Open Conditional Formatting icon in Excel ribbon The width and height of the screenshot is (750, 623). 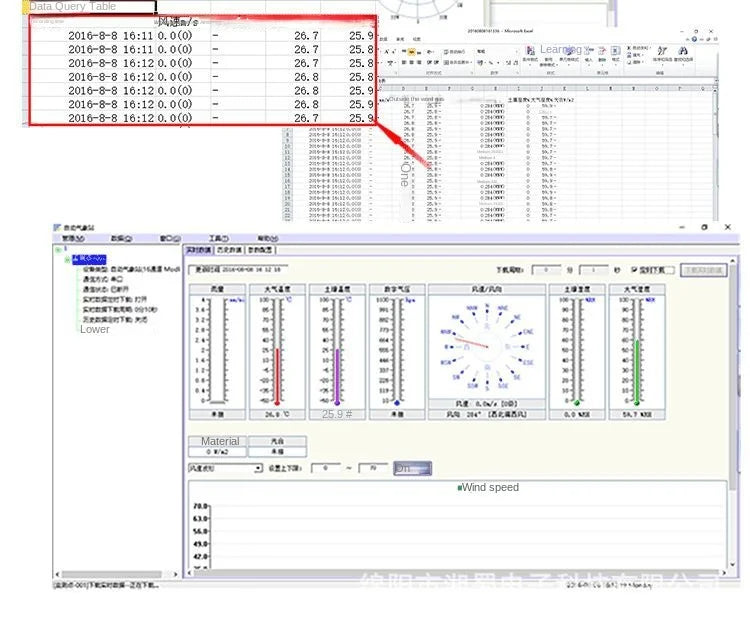[530, 51]
